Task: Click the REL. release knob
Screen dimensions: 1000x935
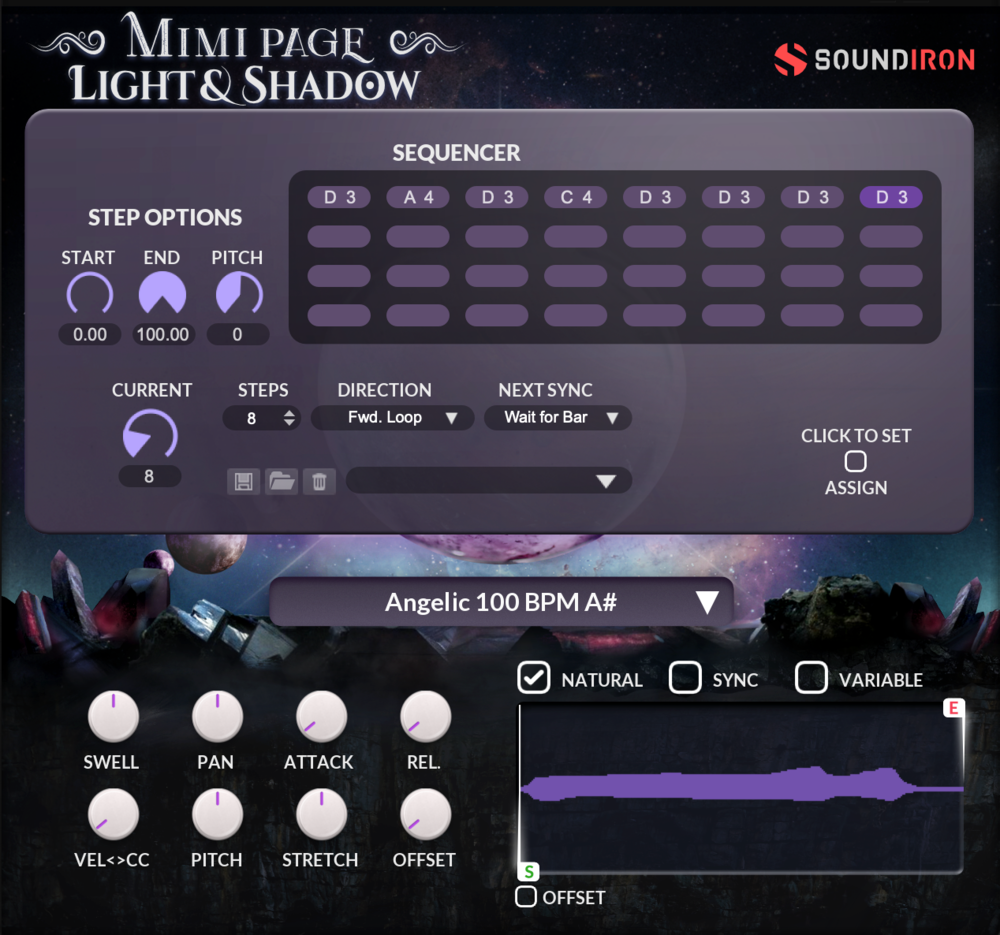Action: [425, 717]
